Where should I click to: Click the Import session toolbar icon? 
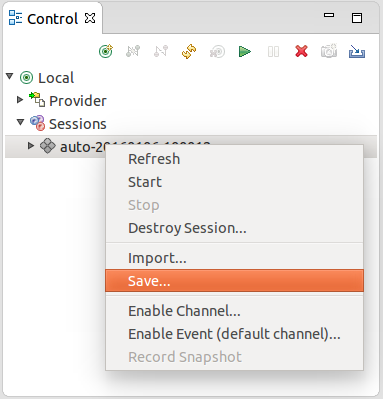coord(357,51)
